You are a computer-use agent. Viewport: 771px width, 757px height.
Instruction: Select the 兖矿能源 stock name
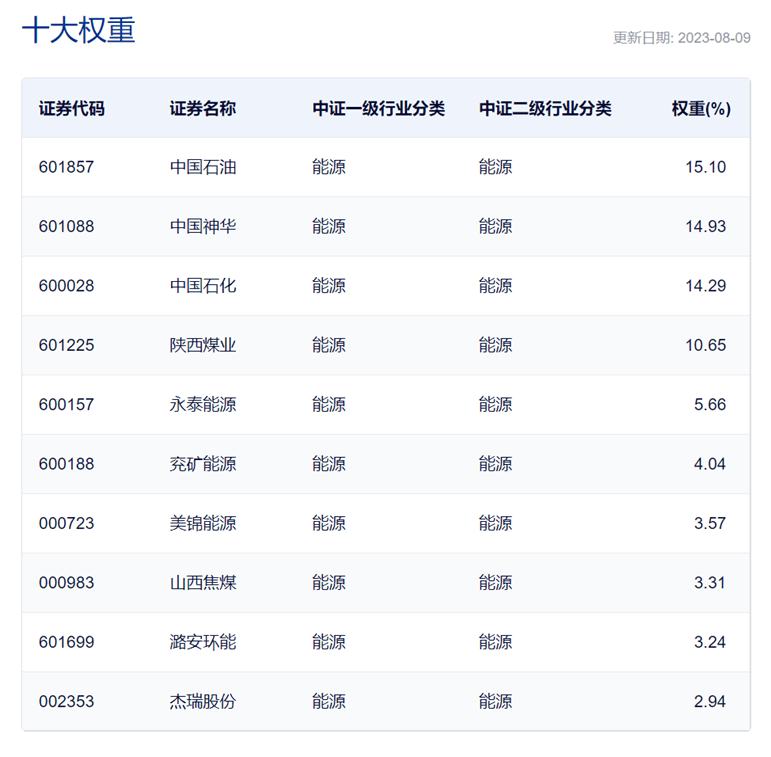[202, 464]
